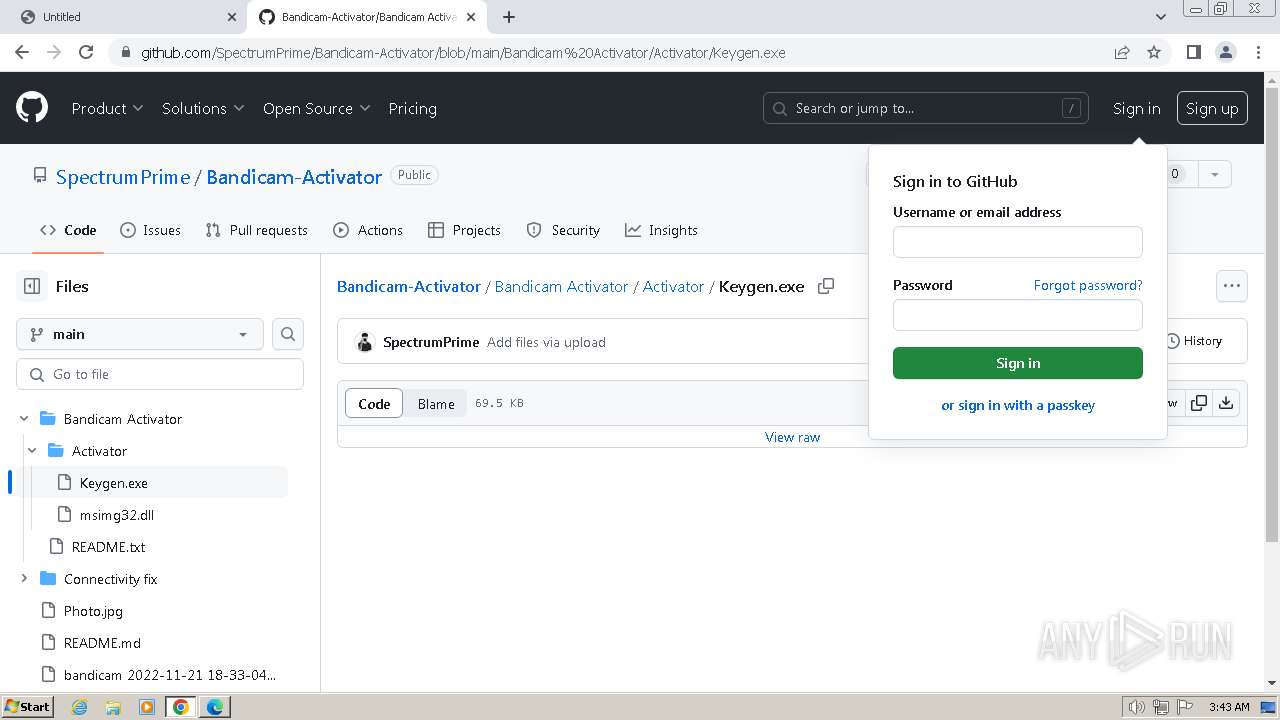
Task: Open media player taskbar icon
Action: (x=147, y=707)
